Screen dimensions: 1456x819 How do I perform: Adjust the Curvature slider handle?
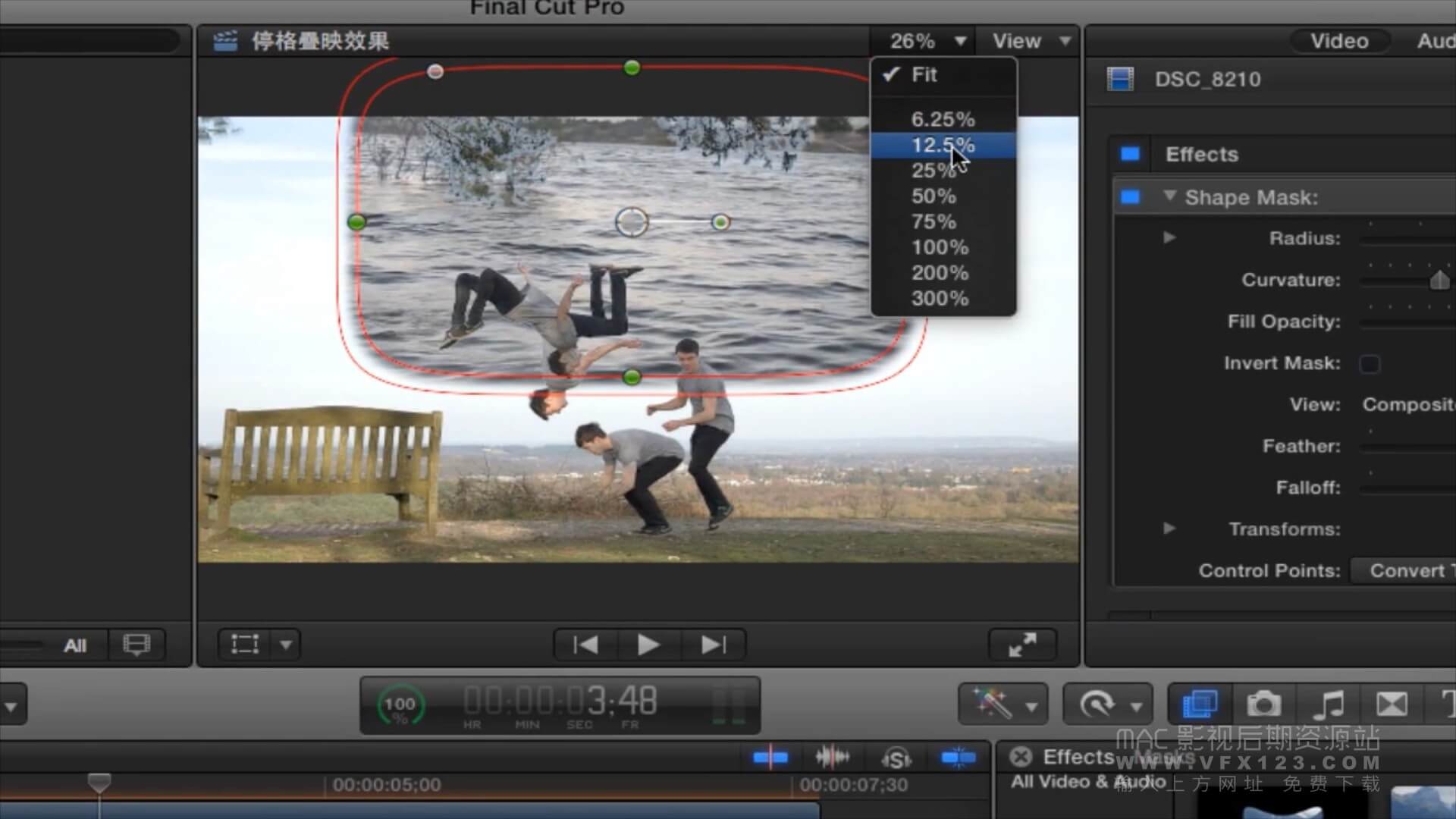1439,280
